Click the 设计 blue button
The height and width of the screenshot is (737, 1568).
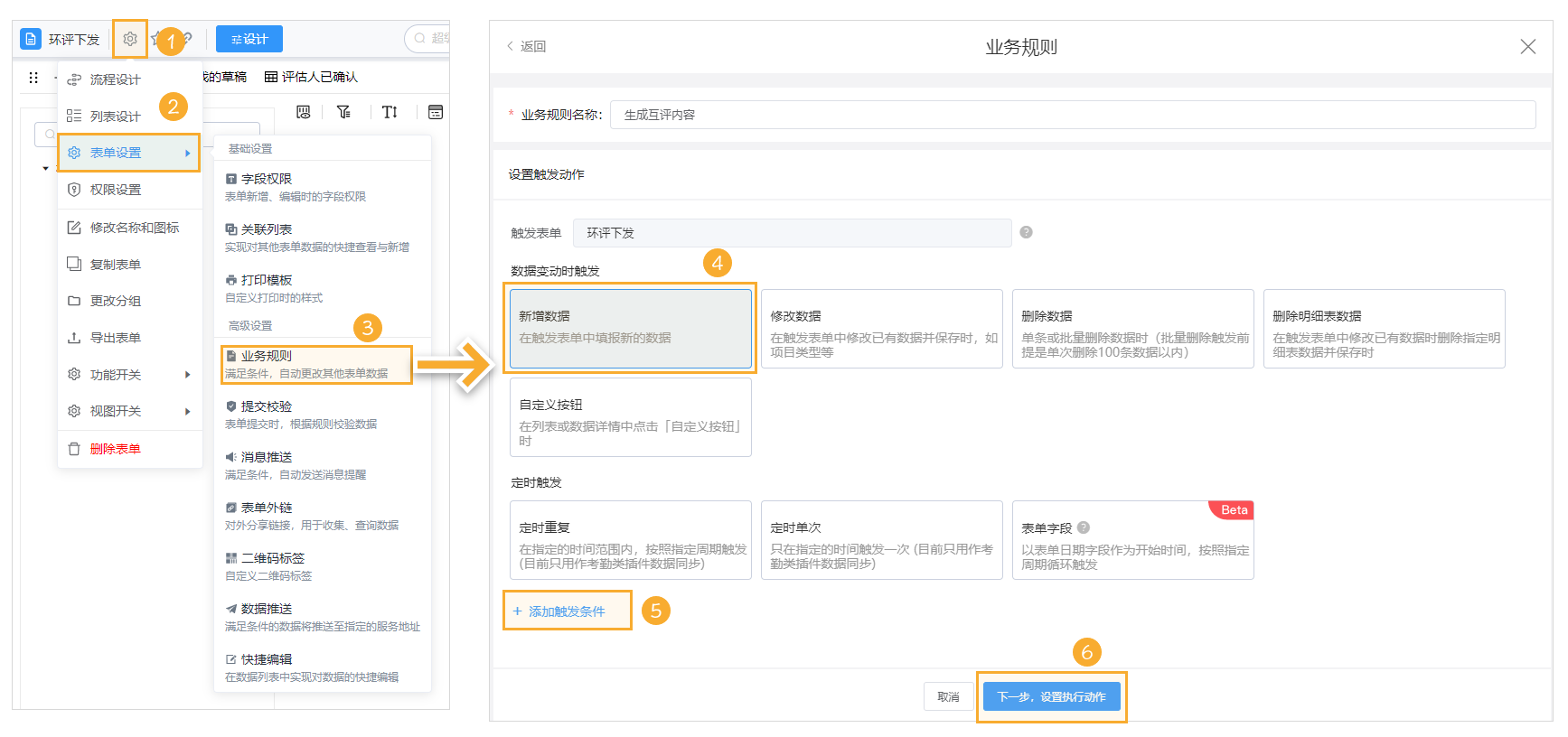tap(249, 39)
